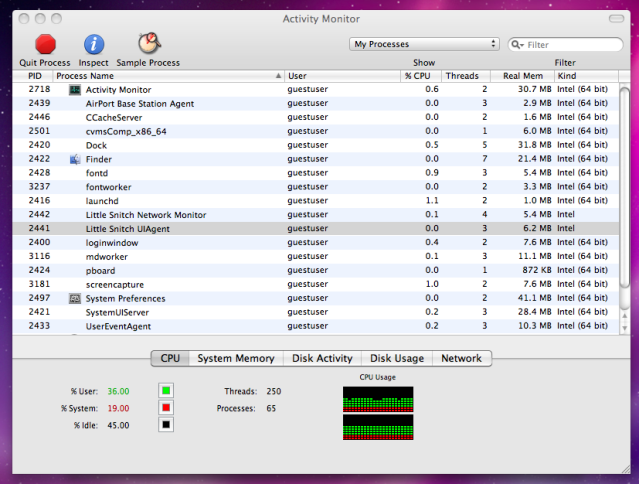Click the Activity Monitor process icon
Screen dimensions: 639x484
click(x=75, y=90)
